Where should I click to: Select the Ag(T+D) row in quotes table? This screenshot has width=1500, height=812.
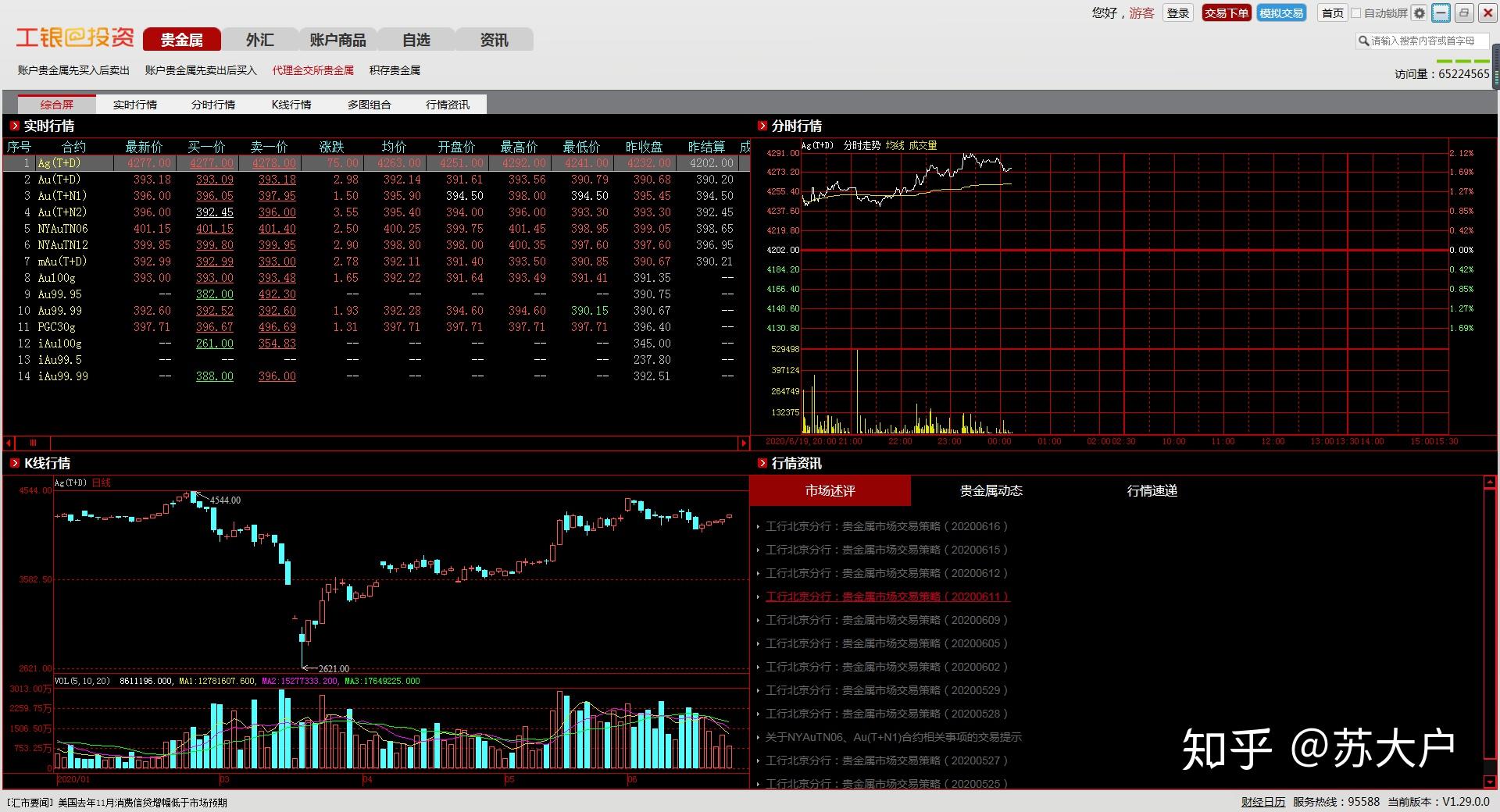(377, 163)
